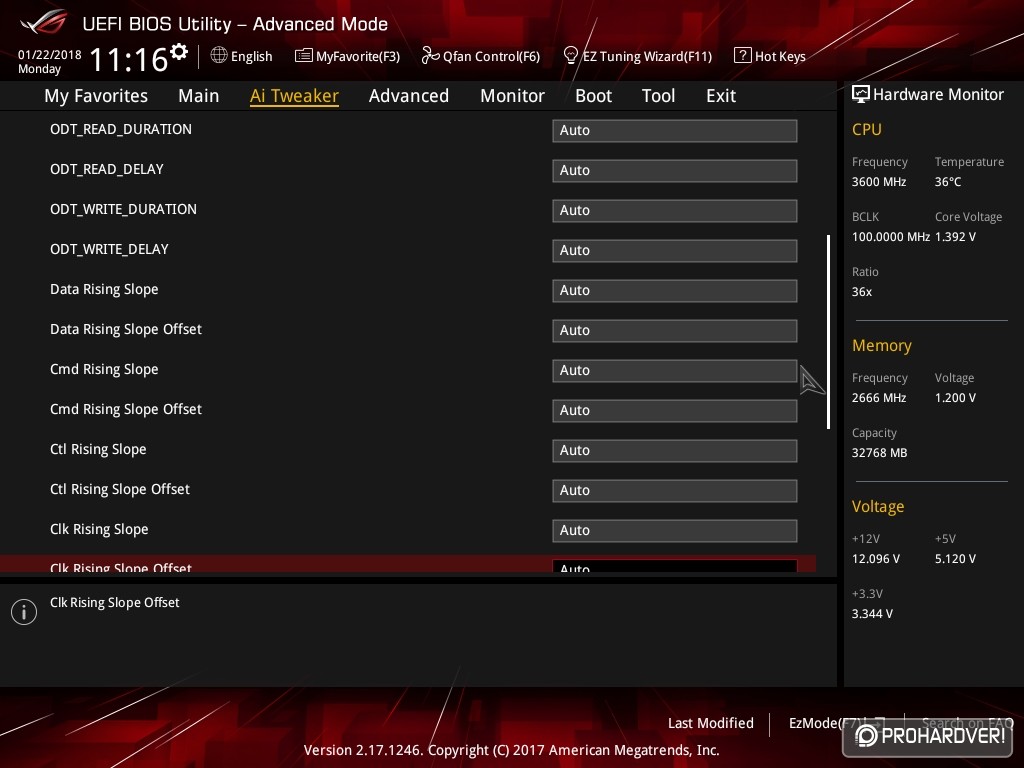This screenshot has height=768, width=1024.
Task: Click the ROG logo in the header
Action: (x=44, y=23)
